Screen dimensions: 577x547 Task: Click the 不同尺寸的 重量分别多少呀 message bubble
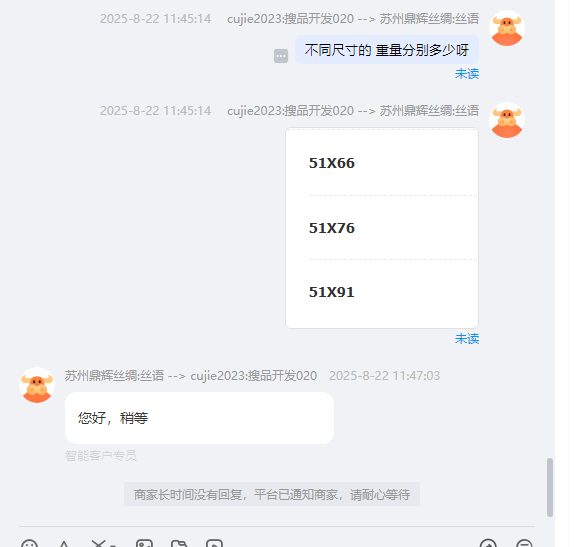(x=387, y=50)
